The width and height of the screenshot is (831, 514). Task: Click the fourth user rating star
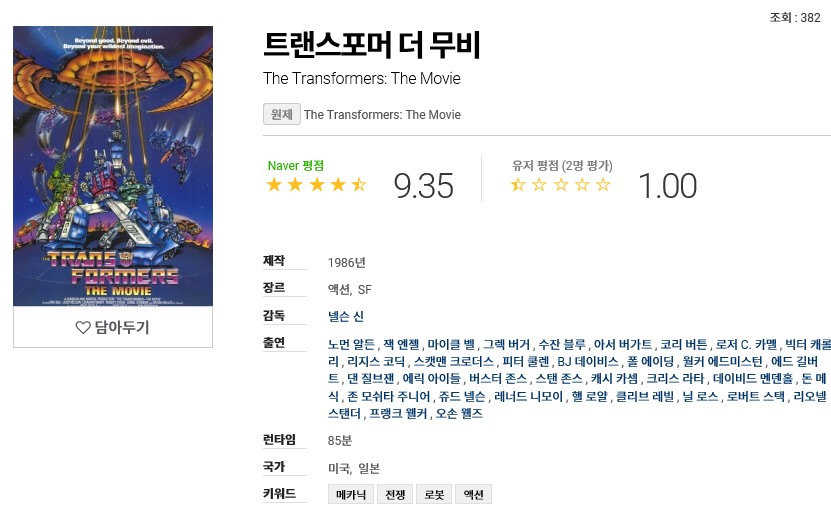582,184
